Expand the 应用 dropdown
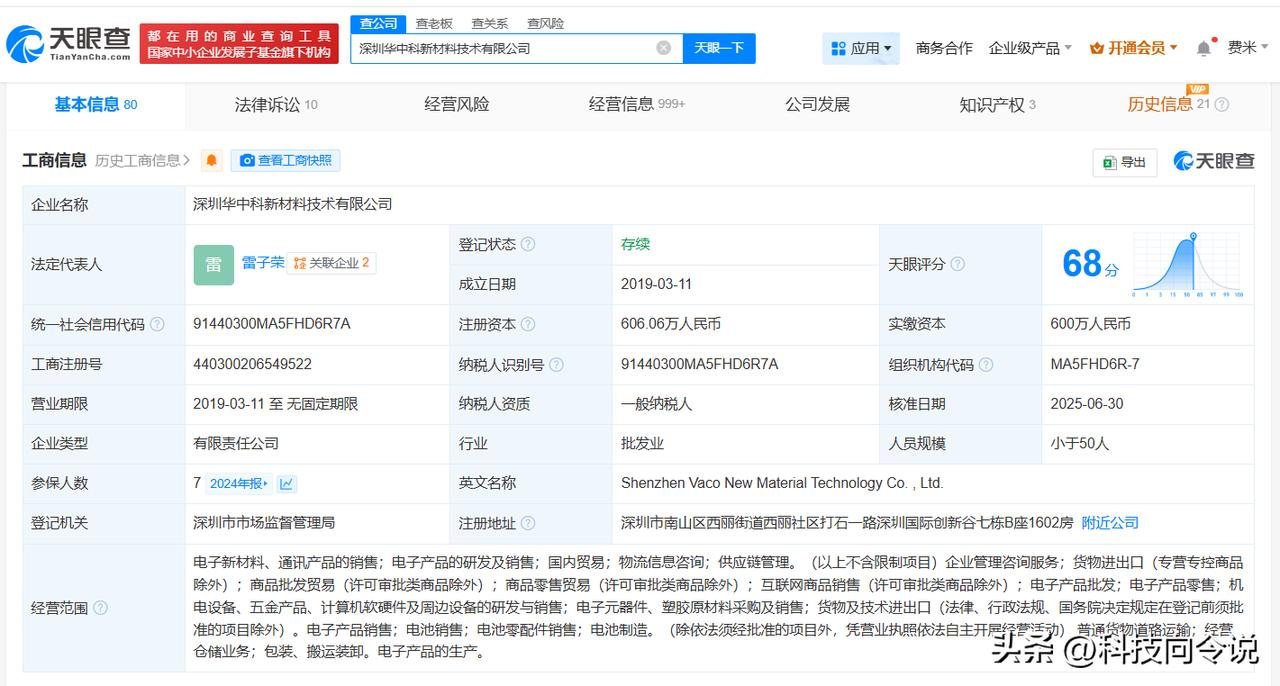The image size is (1280, 686). click(x=861, y=48)
